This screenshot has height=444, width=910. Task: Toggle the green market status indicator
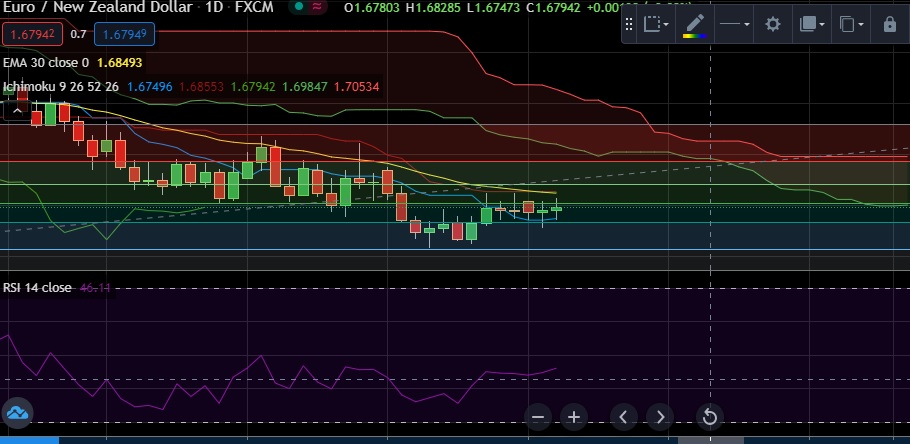[301, 8]
